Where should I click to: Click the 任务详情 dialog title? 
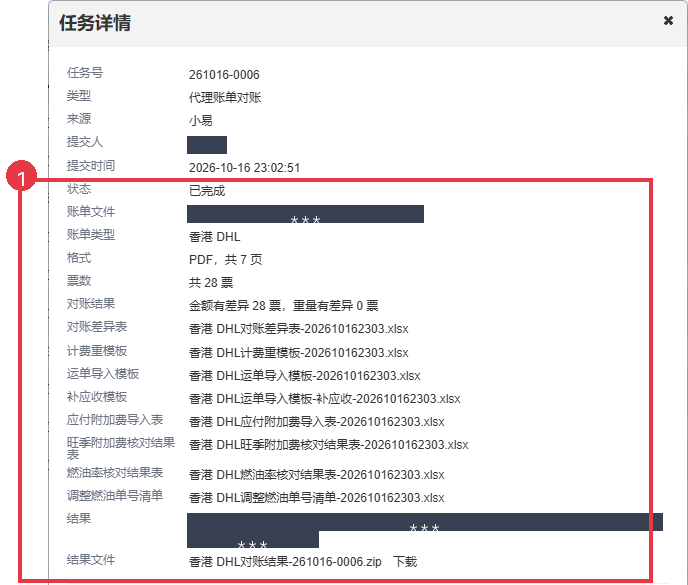click(95, 23)
